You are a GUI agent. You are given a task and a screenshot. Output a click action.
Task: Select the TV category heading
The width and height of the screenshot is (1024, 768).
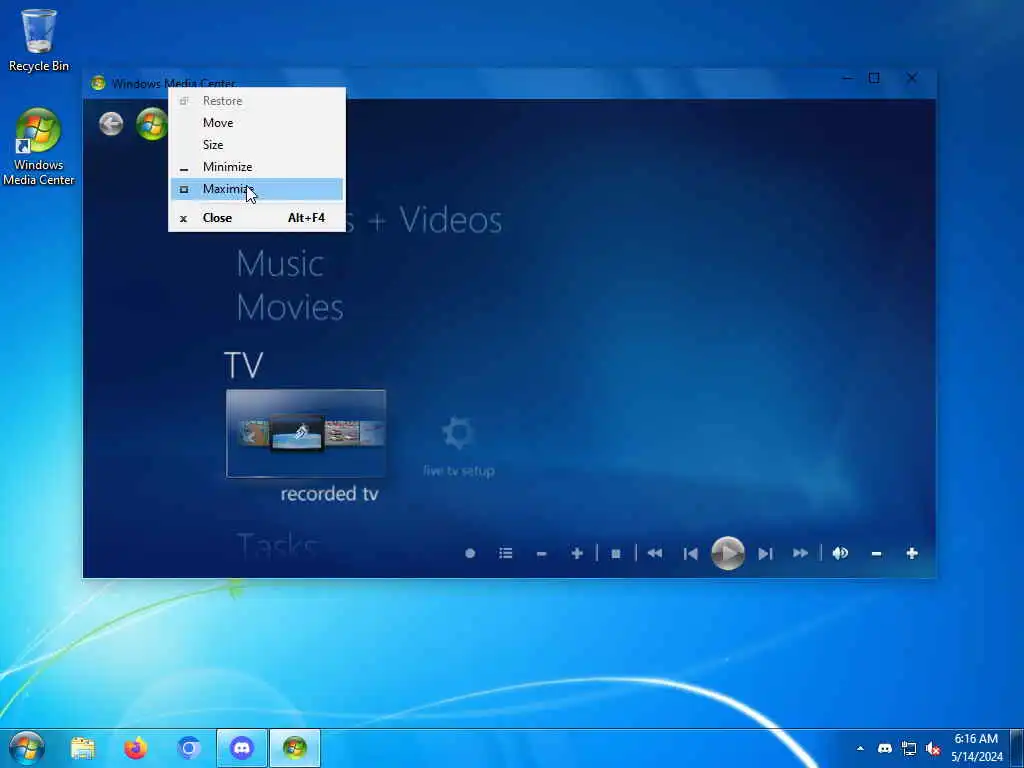coord(244,364)
